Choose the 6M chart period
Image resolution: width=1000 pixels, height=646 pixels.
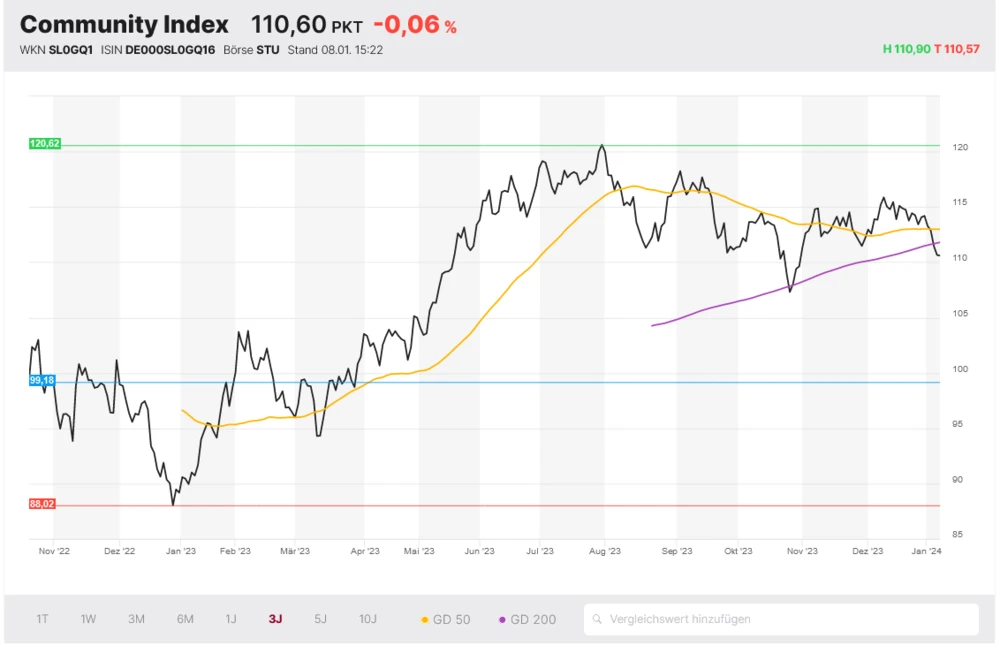[x=184, y=620]
